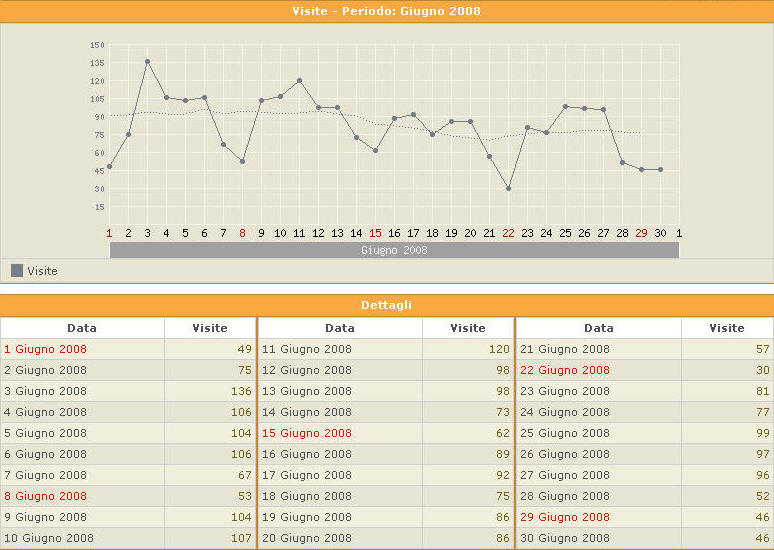The height and width of the screenshot is (550, 774).
Task: Click the '22 Giugno 2008' red date cell
Action: (x=599, y=370)
